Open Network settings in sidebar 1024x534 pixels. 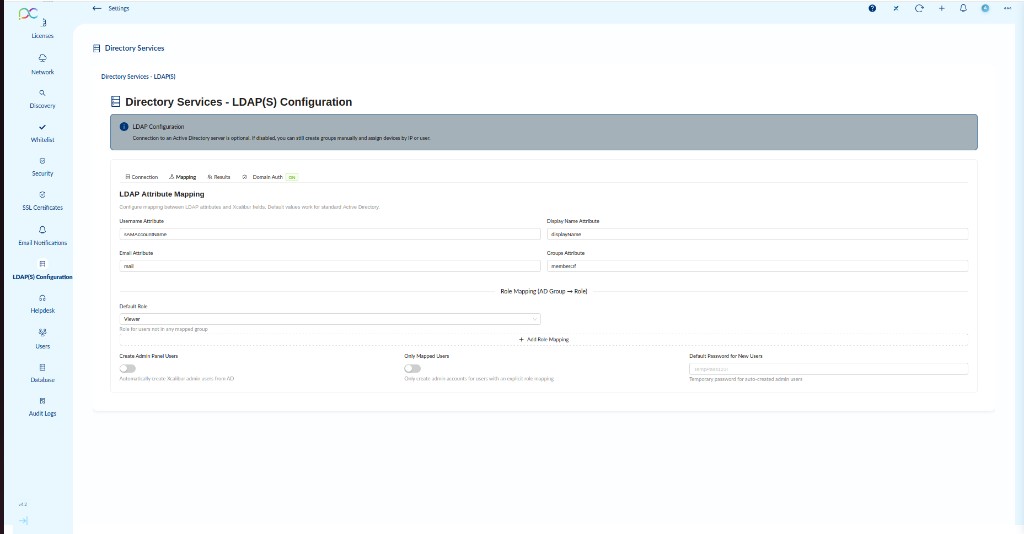coord(42,65)
